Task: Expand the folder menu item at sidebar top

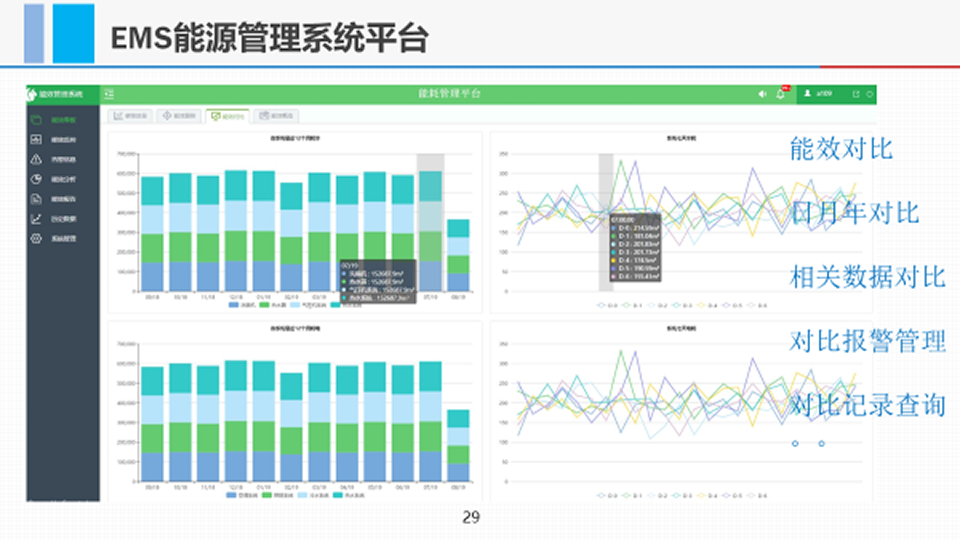Action: pyautogui.click(x=37, y=119)
